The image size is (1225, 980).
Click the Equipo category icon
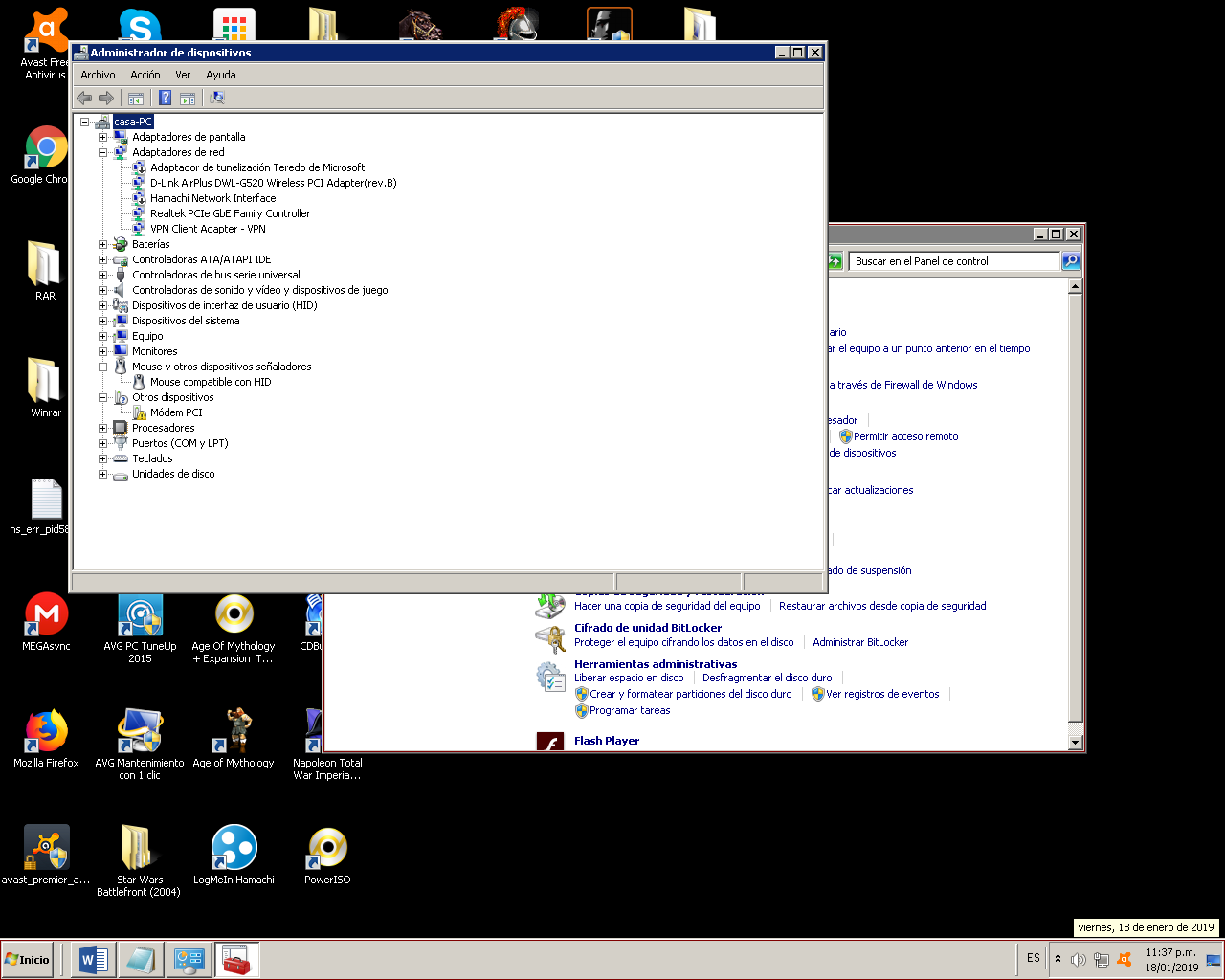[x=121, y=336]
